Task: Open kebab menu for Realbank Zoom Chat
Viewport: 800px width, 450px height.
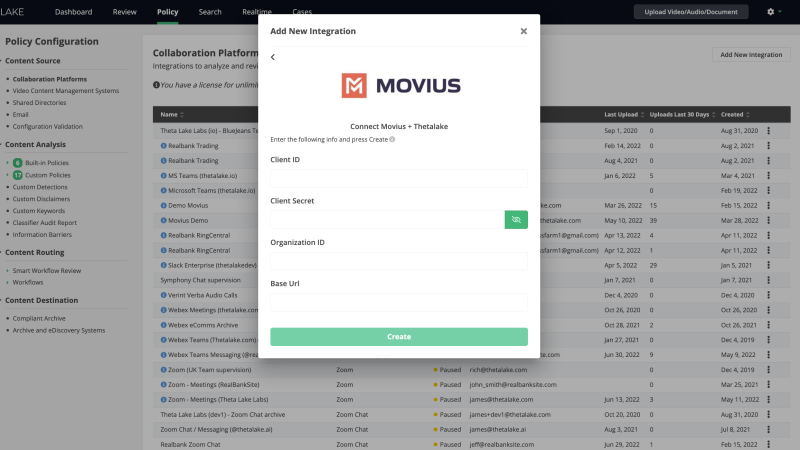Action: 768,444
